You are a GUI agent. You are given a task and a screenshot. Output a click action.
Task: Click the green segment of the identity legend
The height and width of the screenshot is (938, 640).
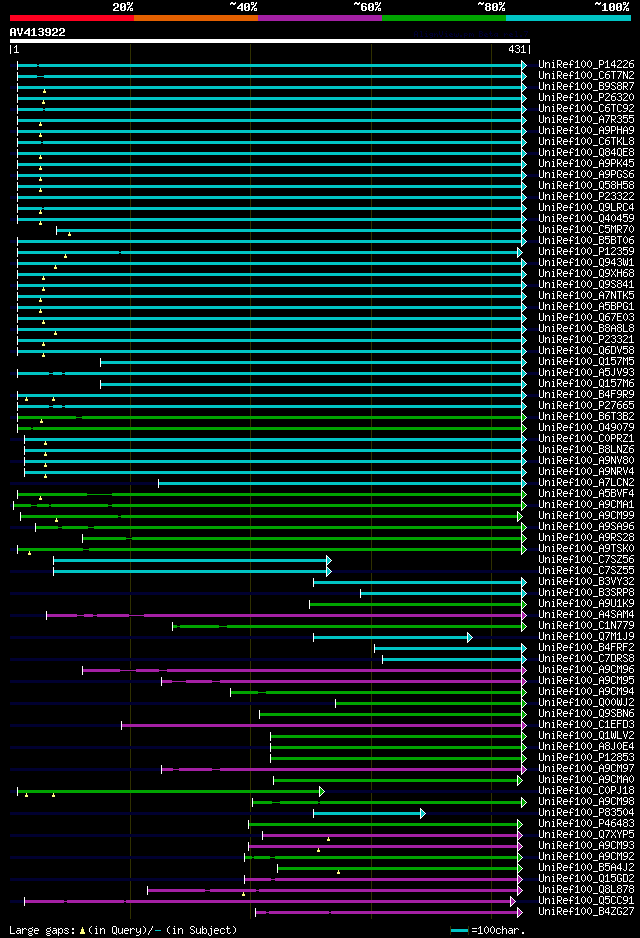444,18
